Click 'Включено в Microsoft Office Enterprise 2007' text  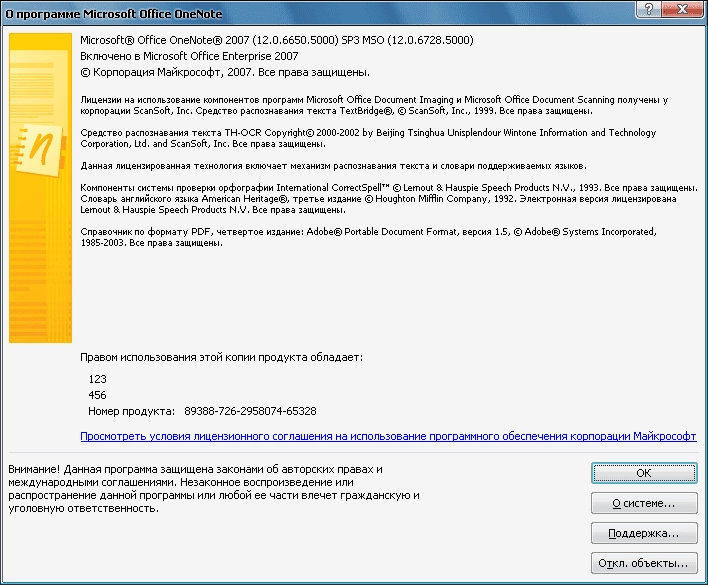189,56
